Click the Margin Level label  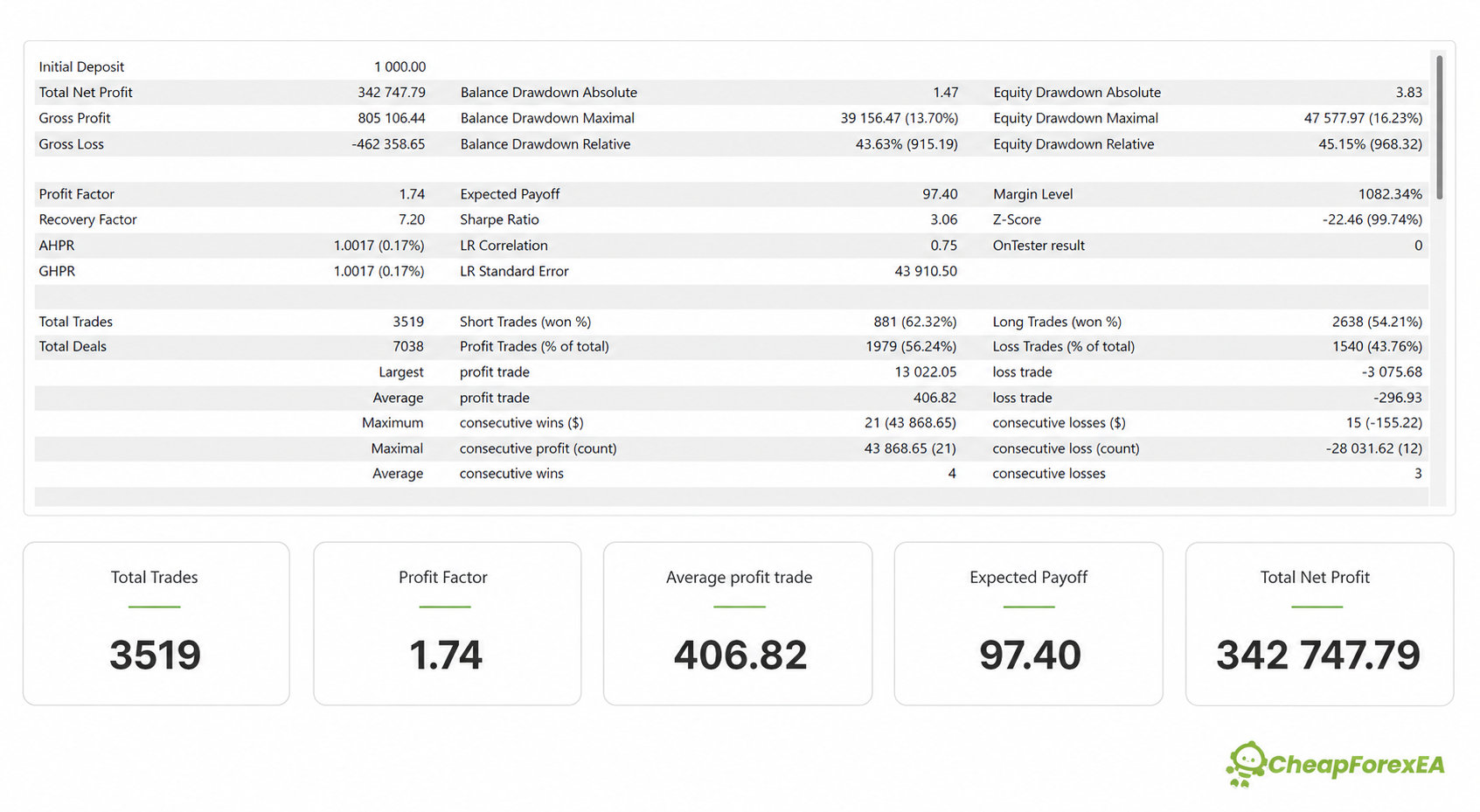[x=1032, y=194]
